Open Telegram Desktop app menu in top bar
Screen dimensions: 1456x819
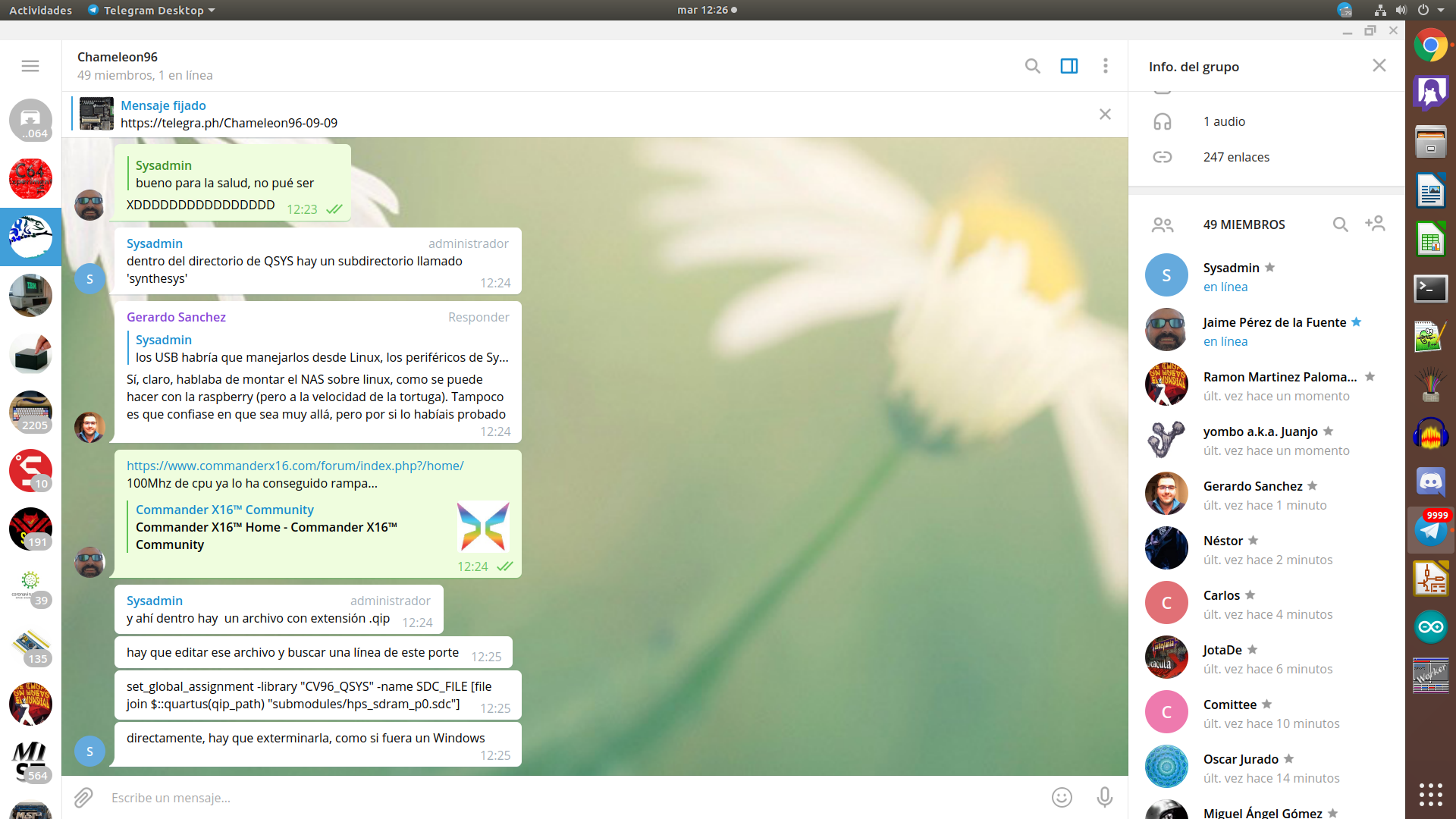tap(152, 10)
